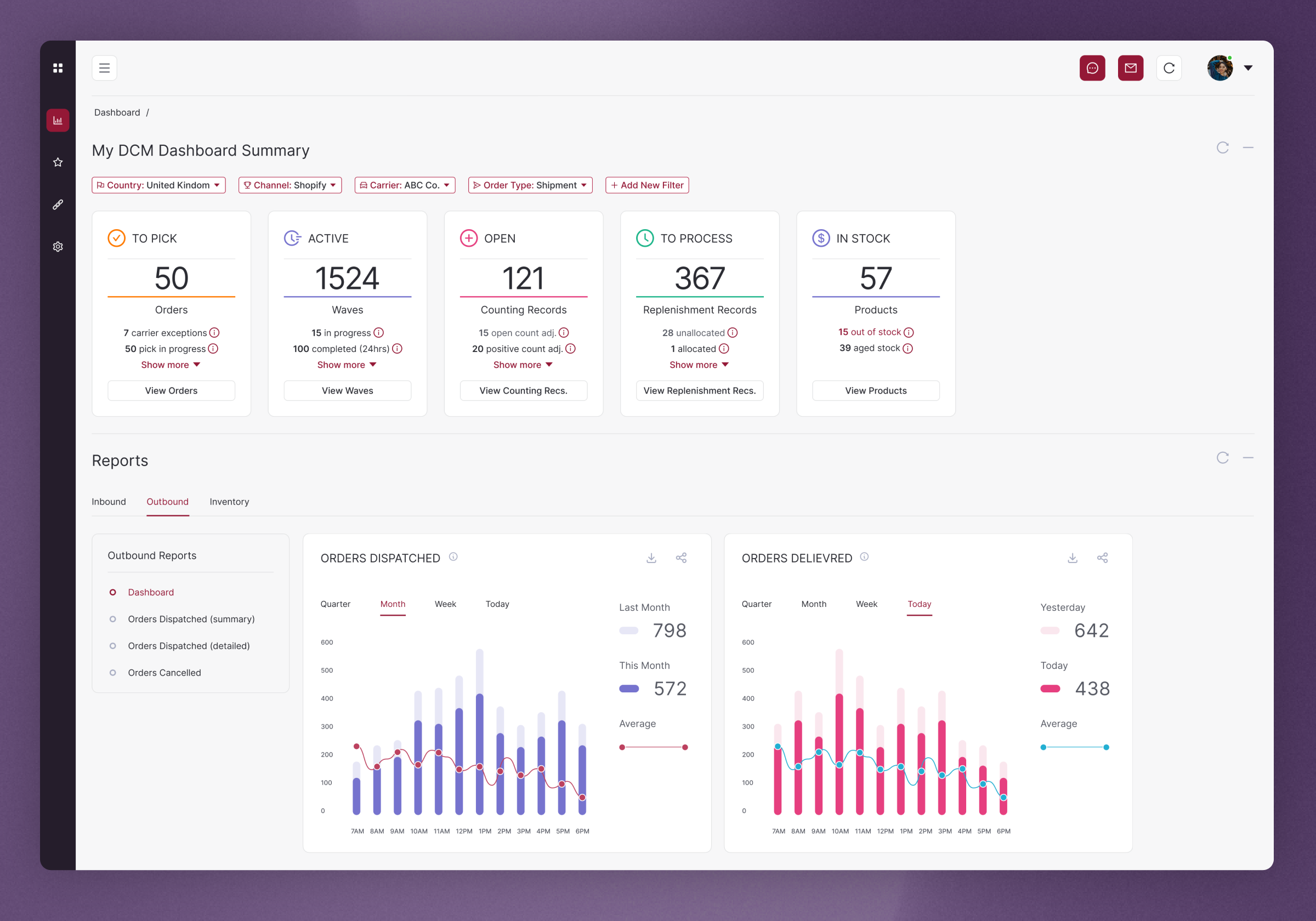
Task: Click the link icon in sidebar
Action: (x=58, y=204)
